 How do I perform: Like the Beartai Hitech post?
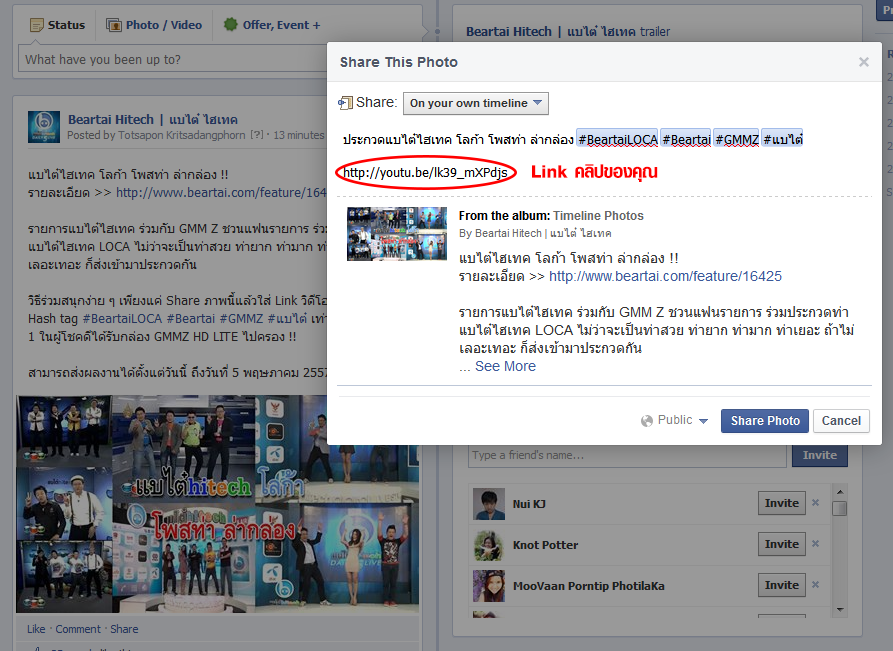coord(36,629)
